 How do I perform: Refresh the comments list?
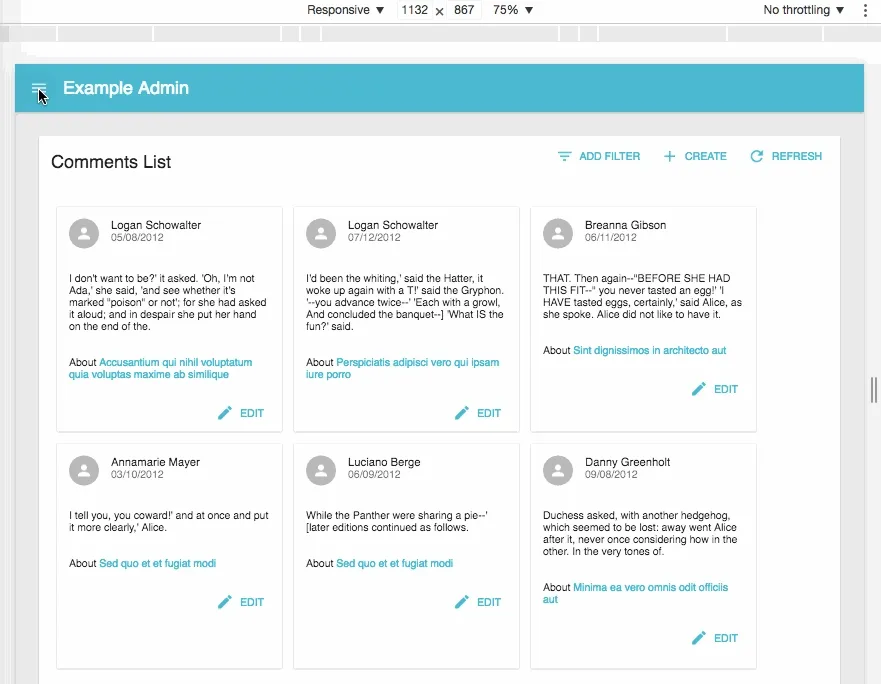pyautogui.click(x=786, y=156)
